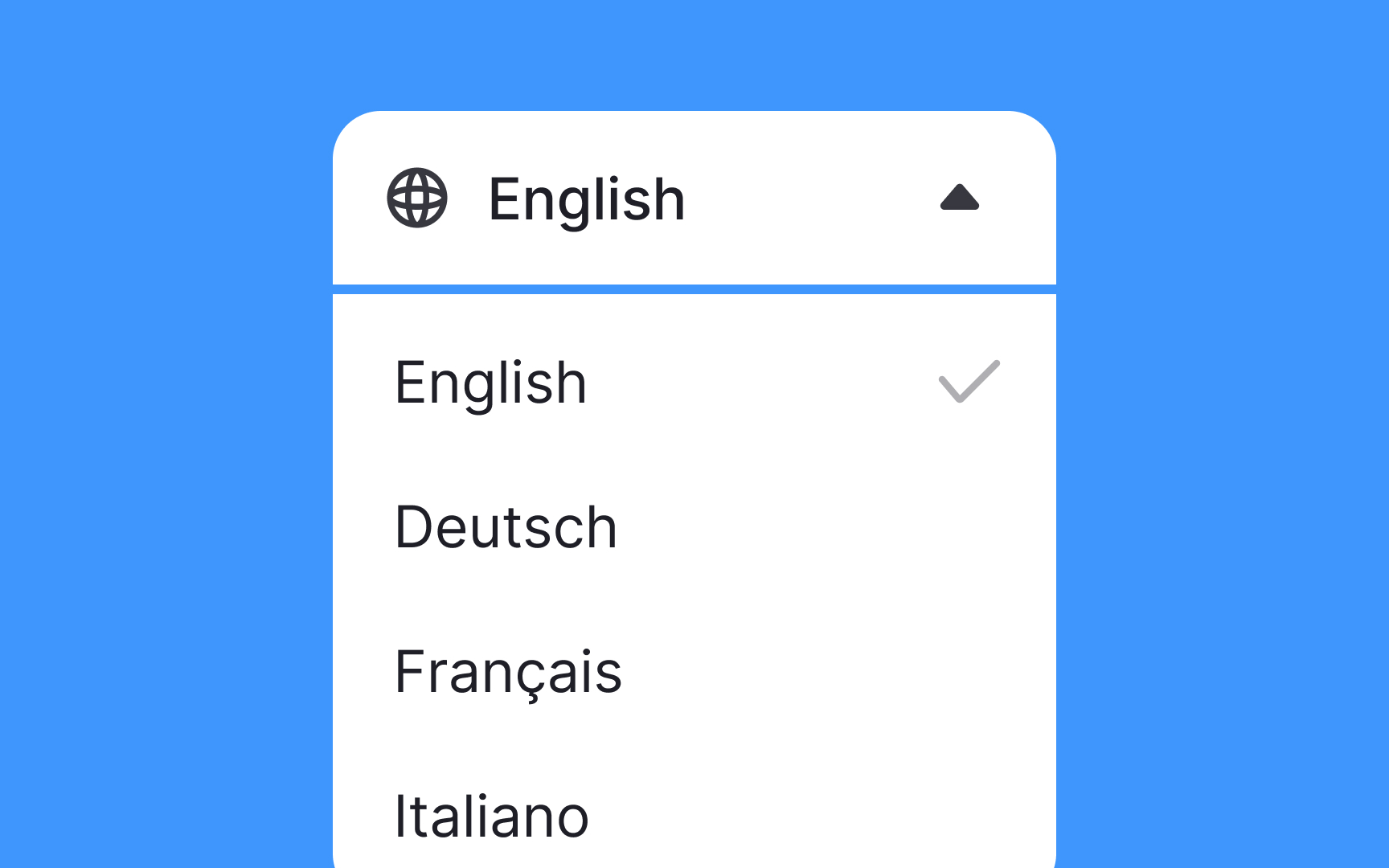Mark Français as the active language option

click(507, 672)
